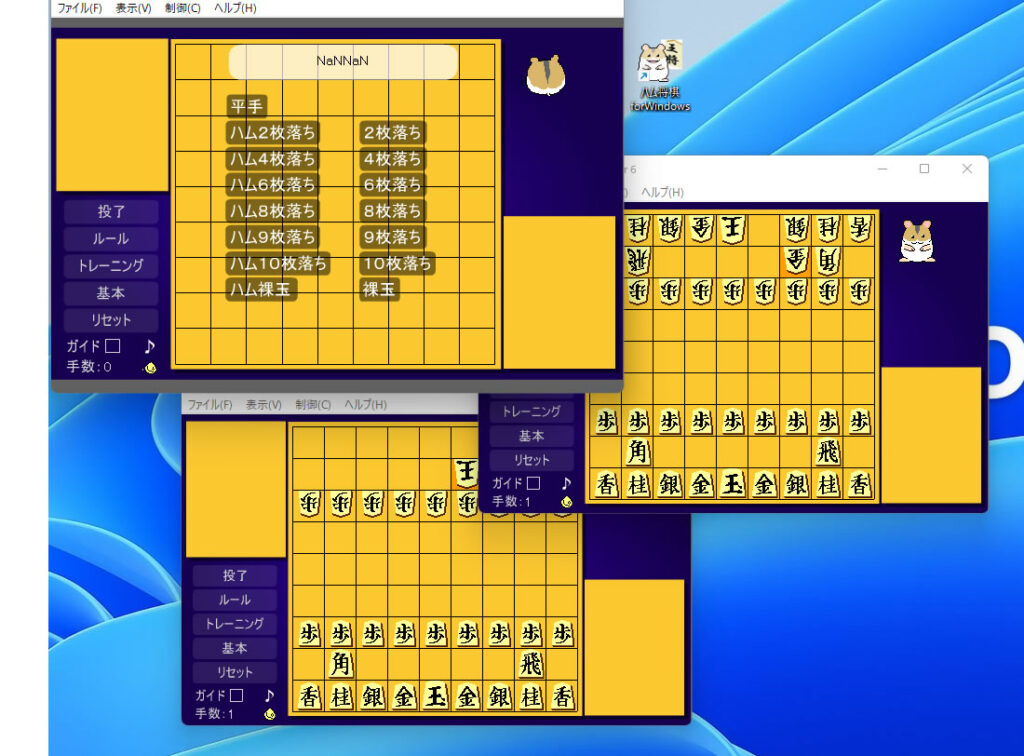1024x756 pixels.
Task: Click the NaNNaN message bar on the top board
Action: (x=343, y=61)
